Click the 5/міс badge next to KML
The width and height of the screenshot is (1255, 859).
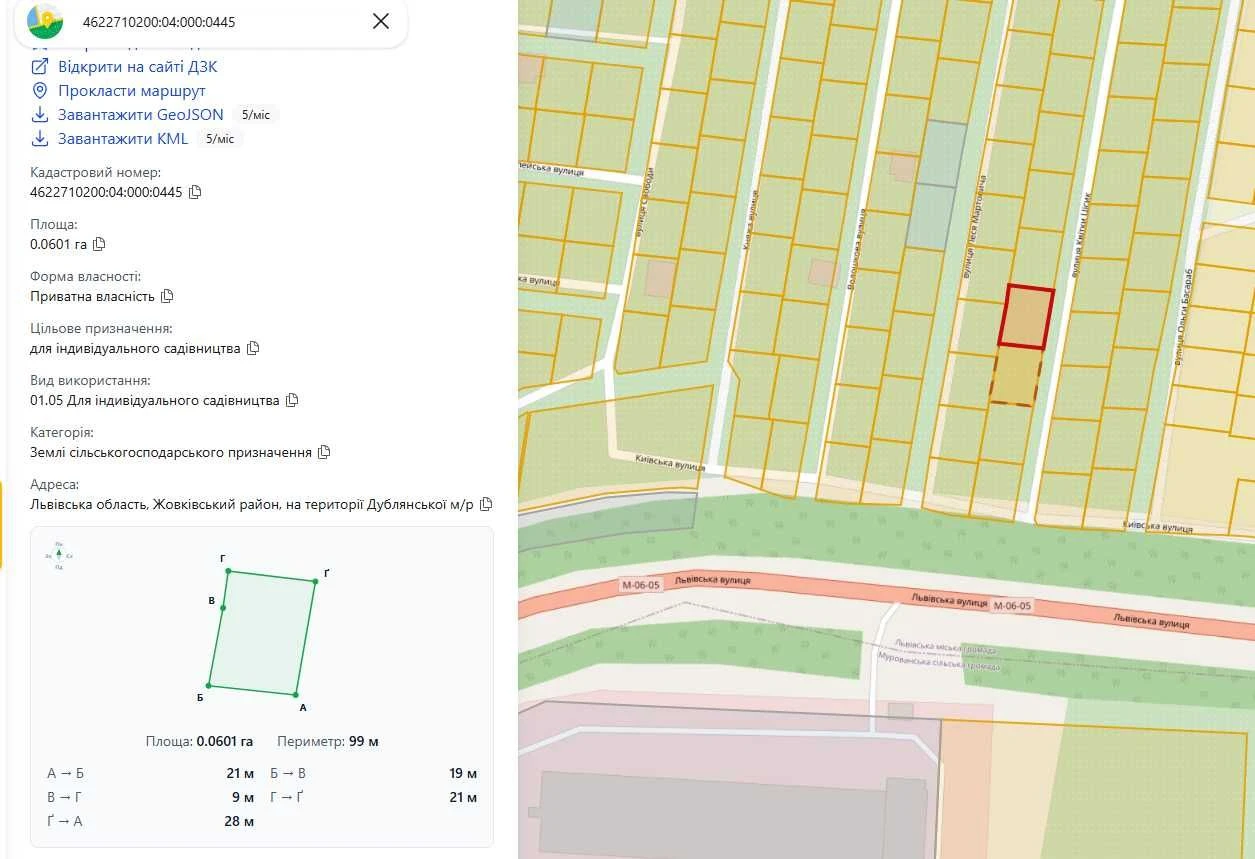tap(220, 139)
